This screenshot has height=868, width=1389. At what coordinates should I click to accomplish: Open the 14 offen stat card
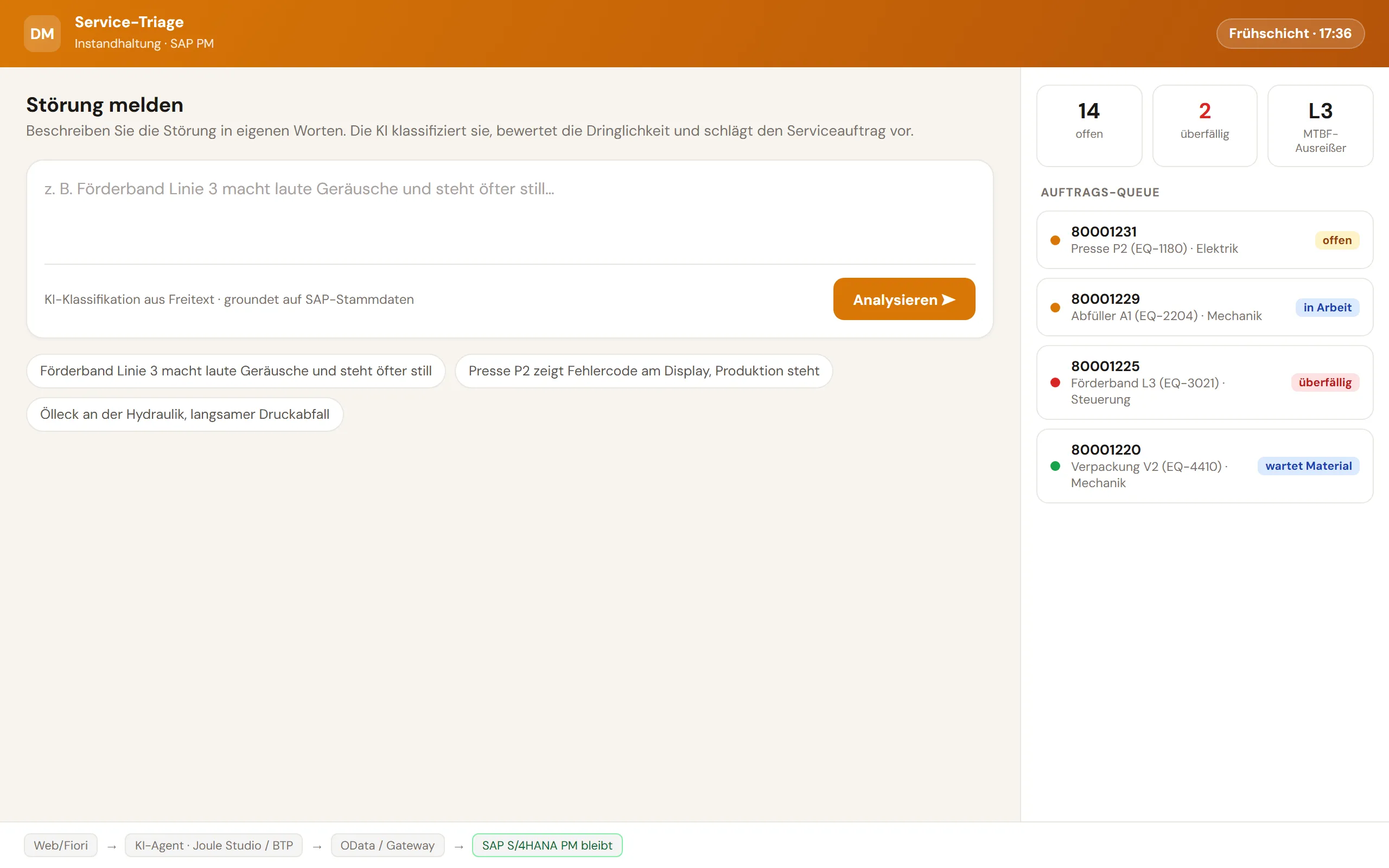coord(1089,126)
